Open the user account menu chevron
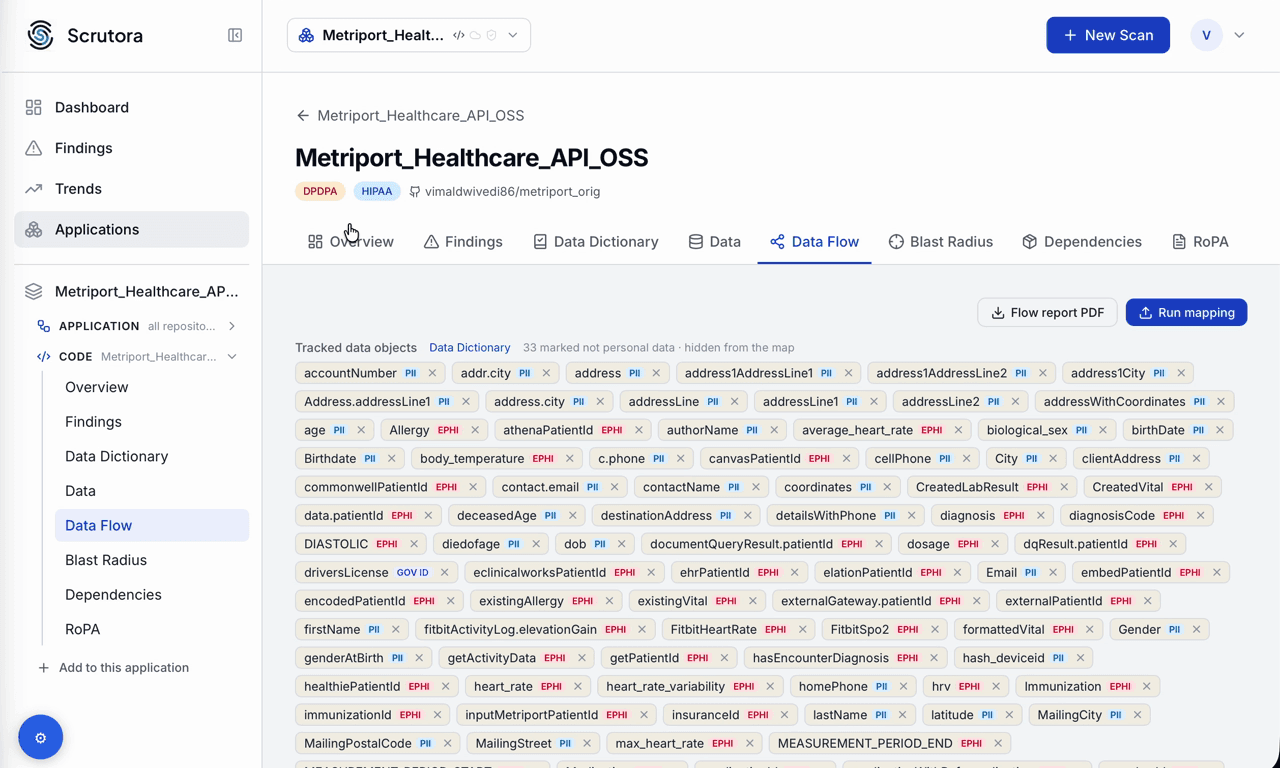This screenshot has height=768, width=1280. coord(1239,35)
